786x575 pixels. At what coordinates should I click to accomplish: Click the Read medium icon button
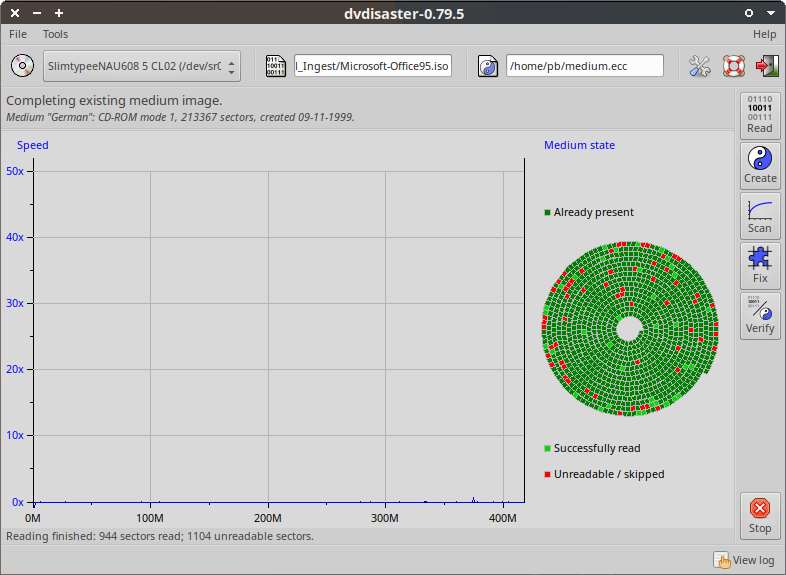pos(759,114)
